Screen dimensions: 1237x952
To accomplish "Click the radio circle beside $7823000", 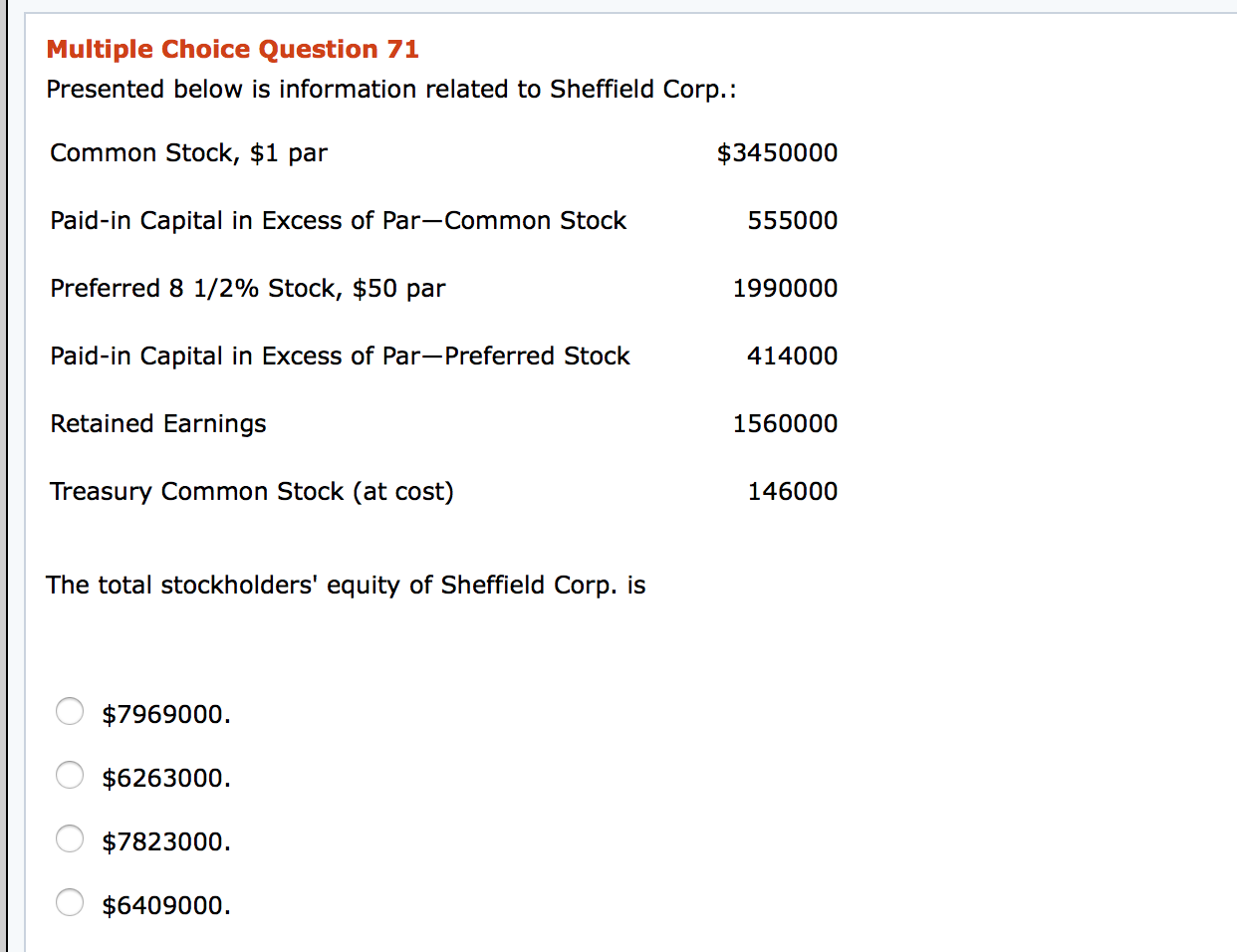I will (x=70, y=838).
